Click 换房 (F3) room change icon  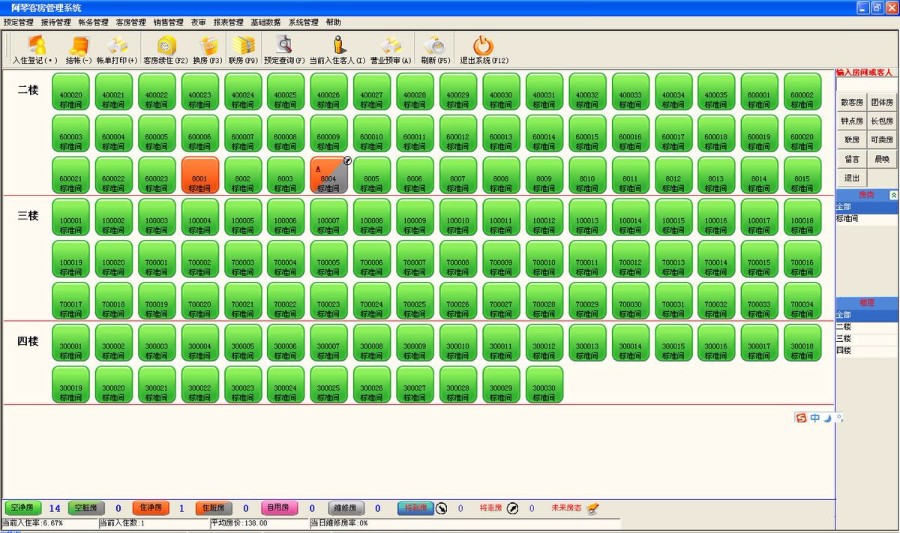pyautogui.click(x=208, y=45)
